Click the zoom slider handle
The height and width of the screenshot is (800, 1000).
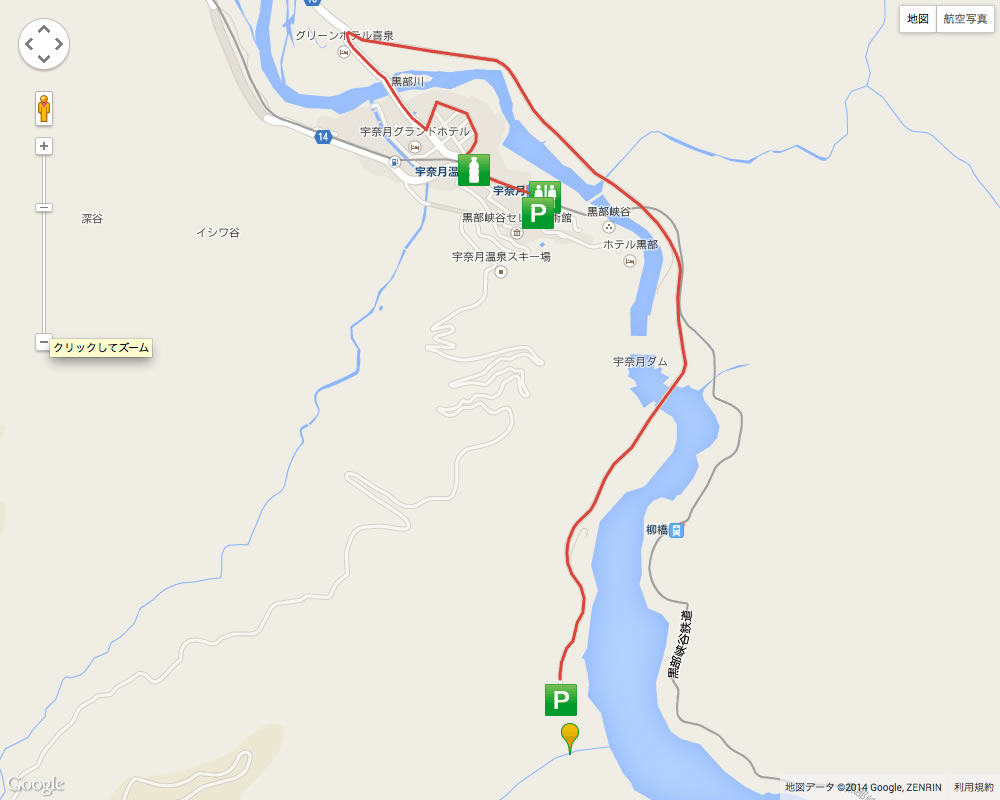43,207
